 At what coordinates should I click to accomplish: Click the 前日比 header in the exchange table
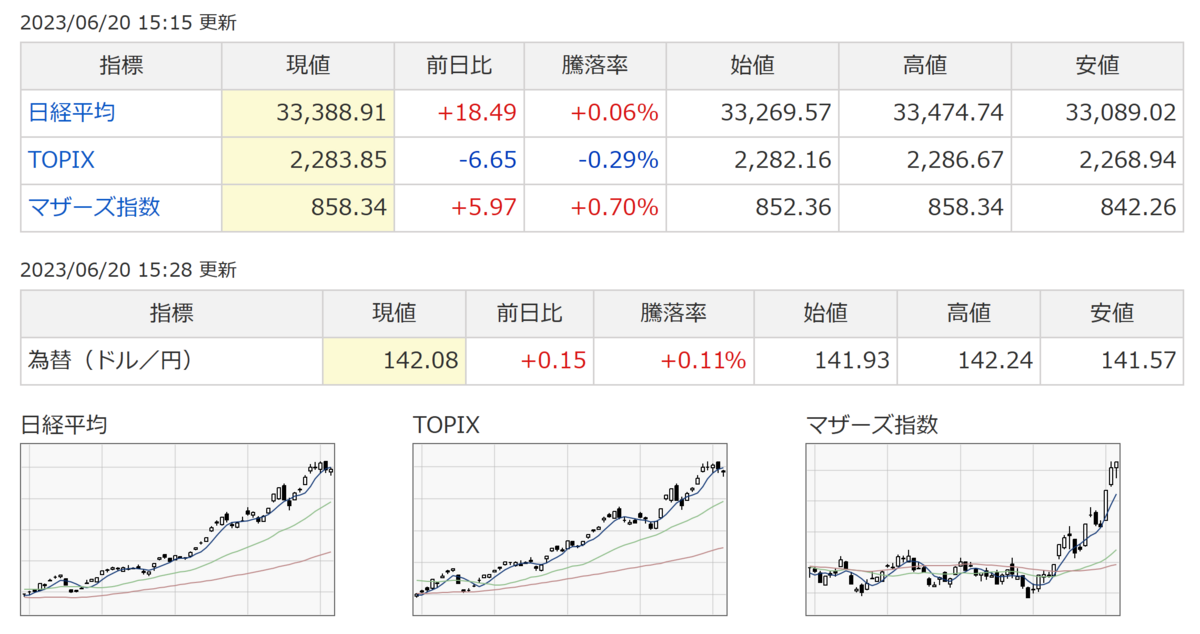click(x=530, y=313)
